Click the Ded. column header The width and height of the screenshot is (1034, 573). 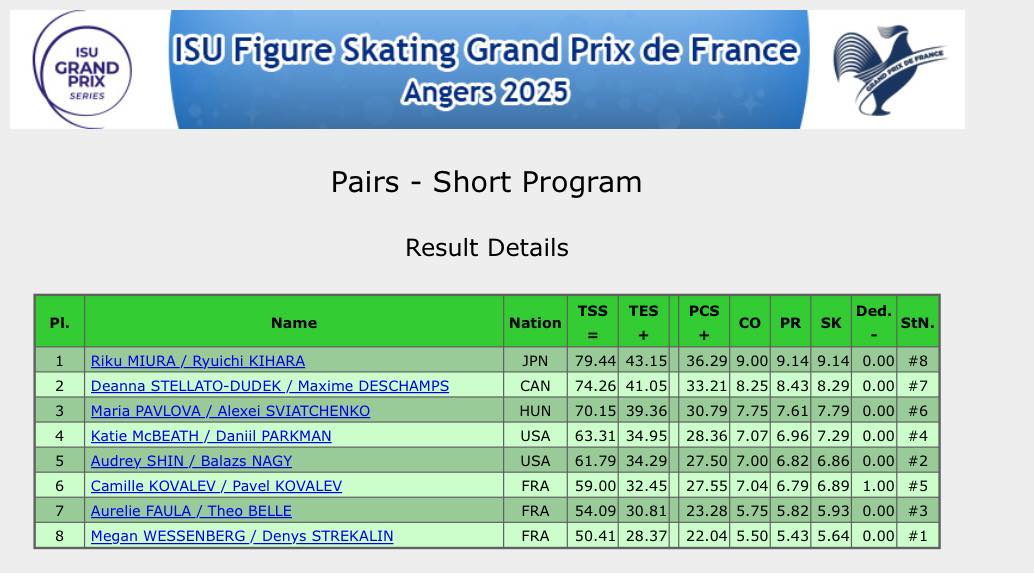point(873,322)
